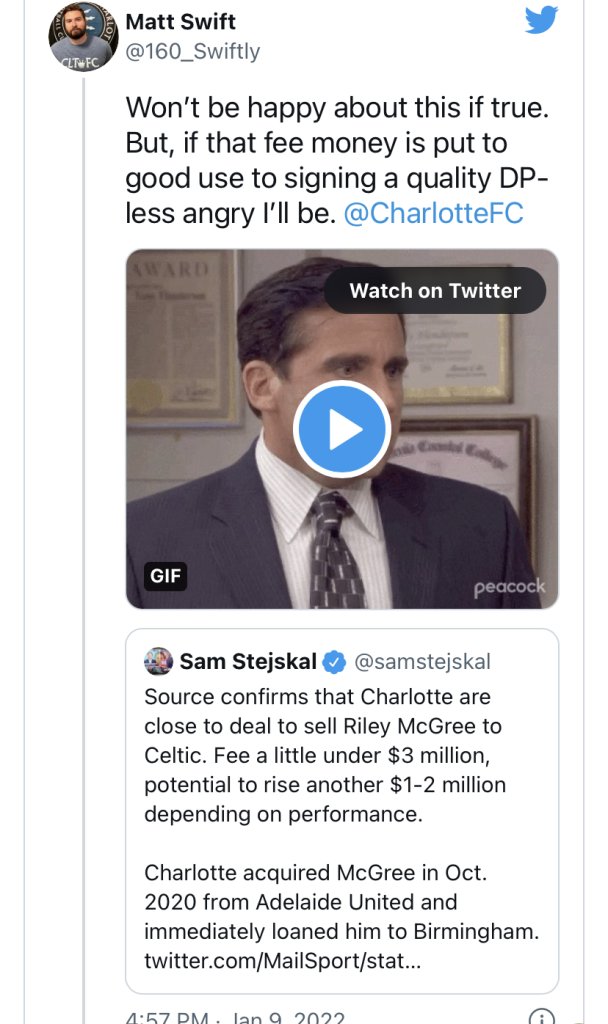
Task: Click the Sam Stejskal author name
Action: (248, 662)
